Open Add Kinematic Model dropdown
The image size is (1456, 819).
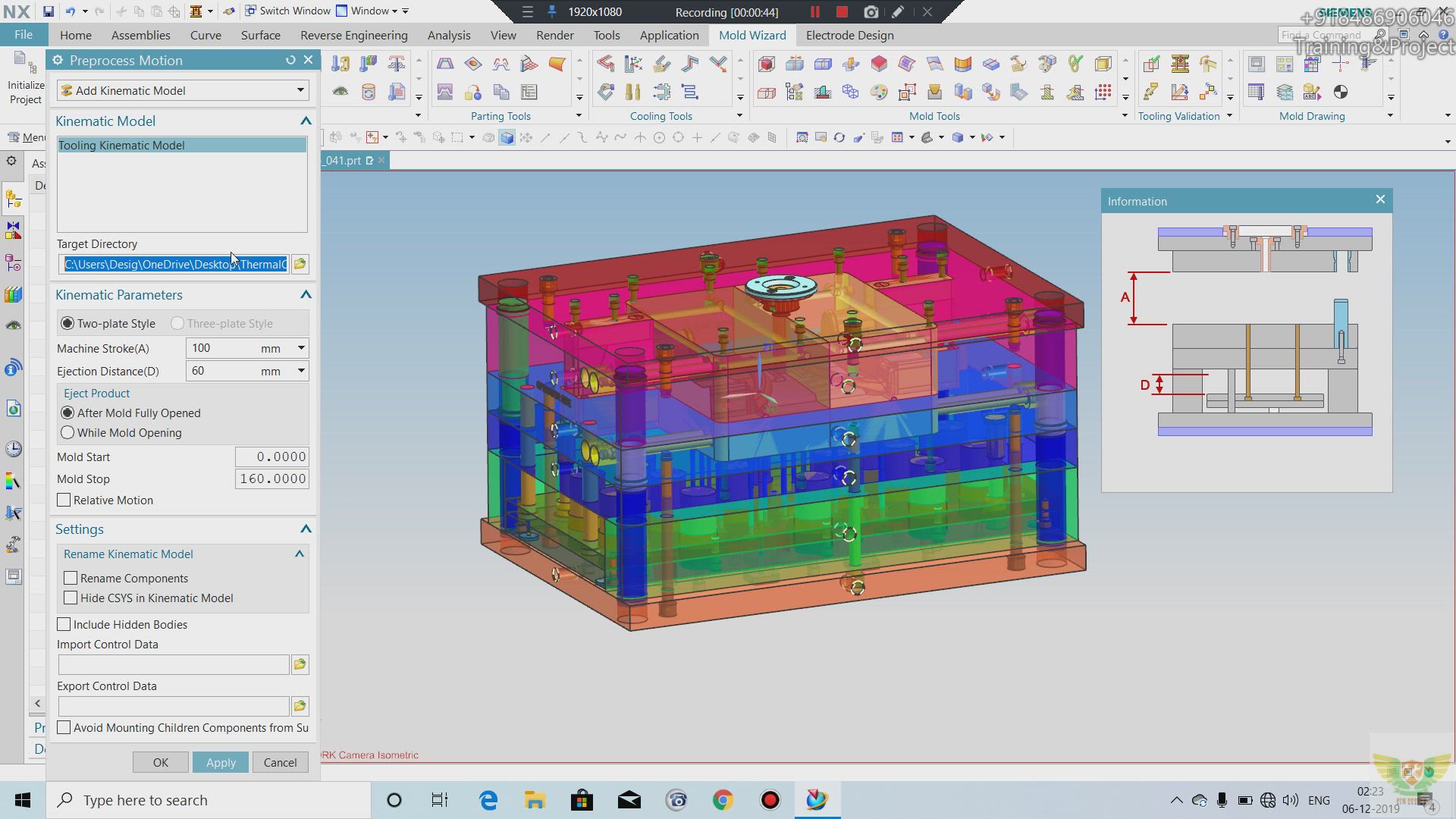183,91
